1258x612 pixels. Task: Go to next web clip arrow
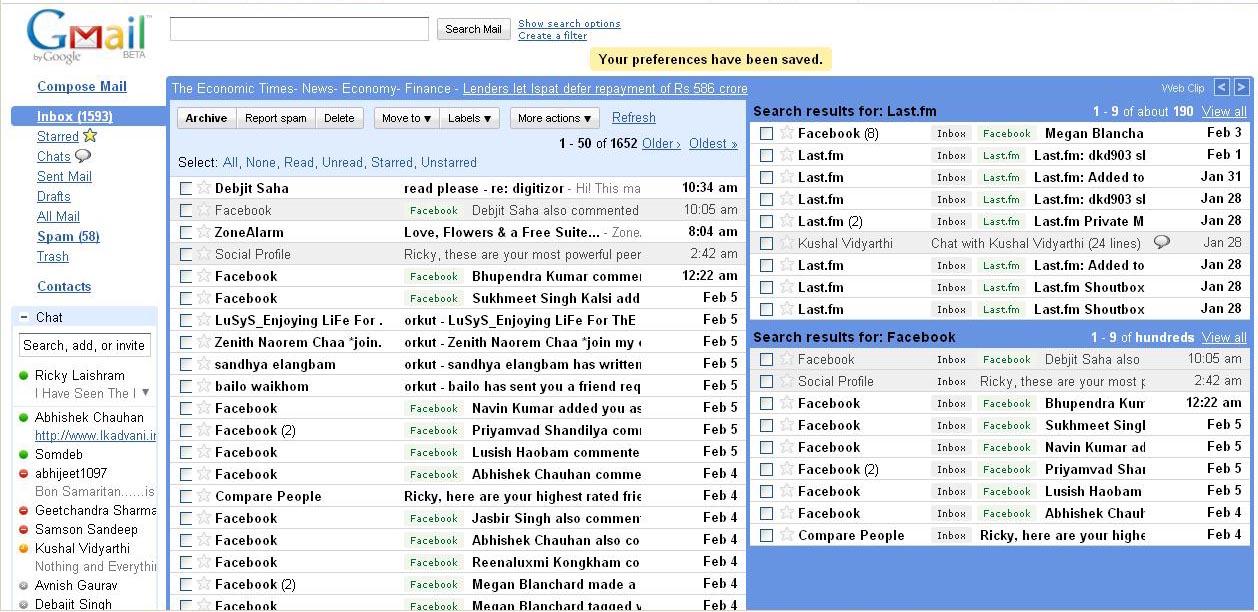1241,88
